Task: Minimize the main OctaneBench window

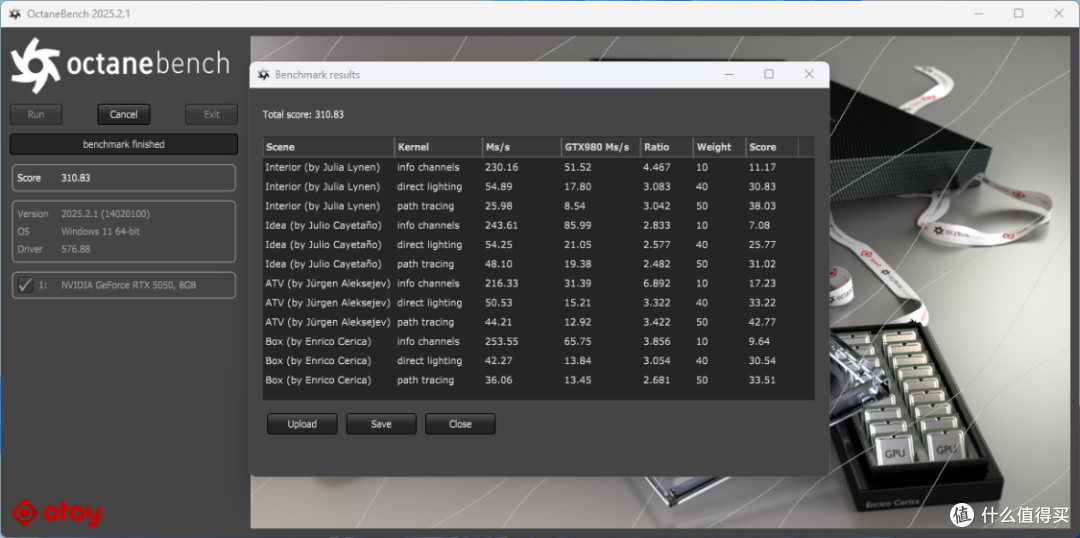Action: click(978, 14)
